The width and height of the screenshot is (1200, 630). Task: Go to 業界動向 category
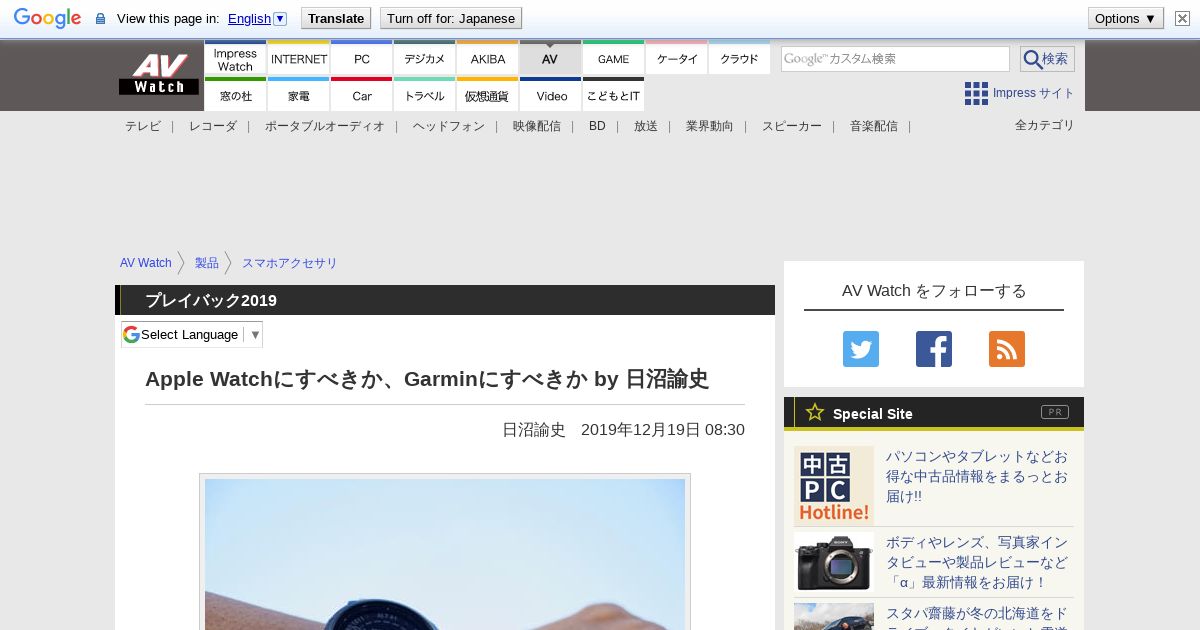click(710, 126)
